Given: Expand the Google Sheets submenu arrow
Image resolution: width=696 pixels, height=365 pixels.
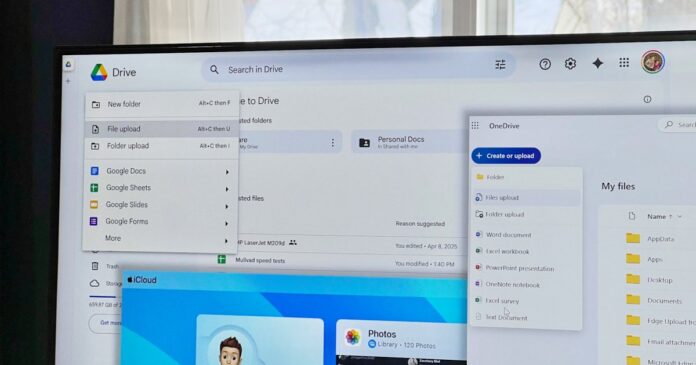Looking at the screenshot, I should click(x=227, y=189).
